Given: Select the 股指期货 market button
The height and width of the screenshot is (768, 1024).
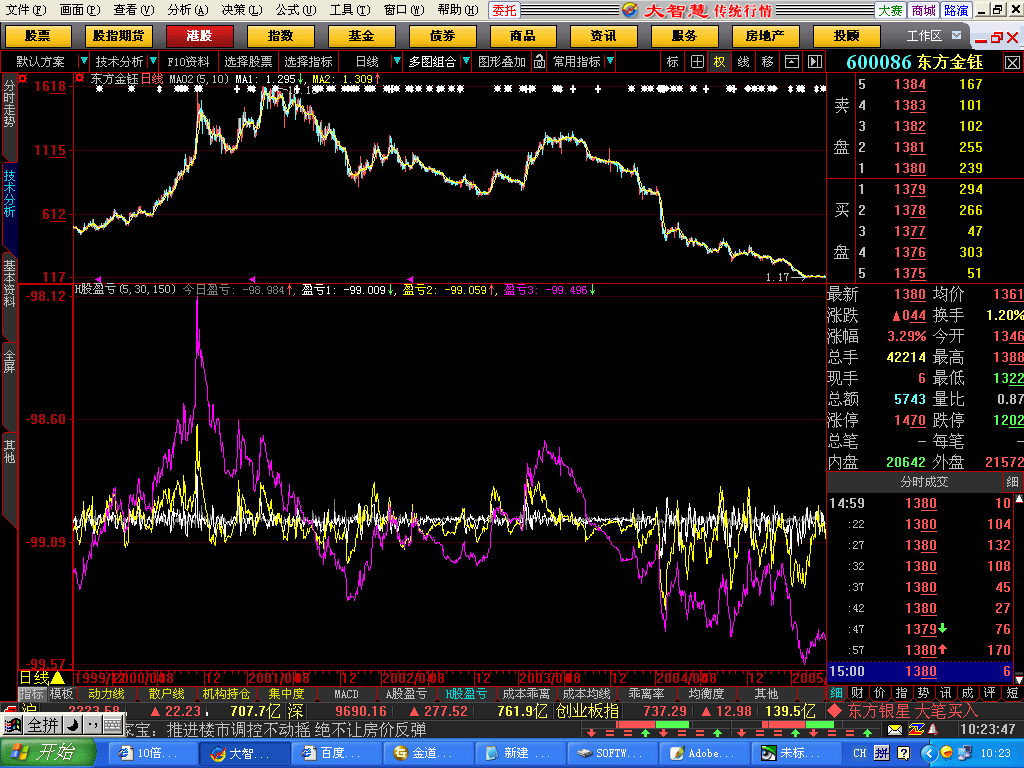Looking at the screenshot, I should point(118,36).
